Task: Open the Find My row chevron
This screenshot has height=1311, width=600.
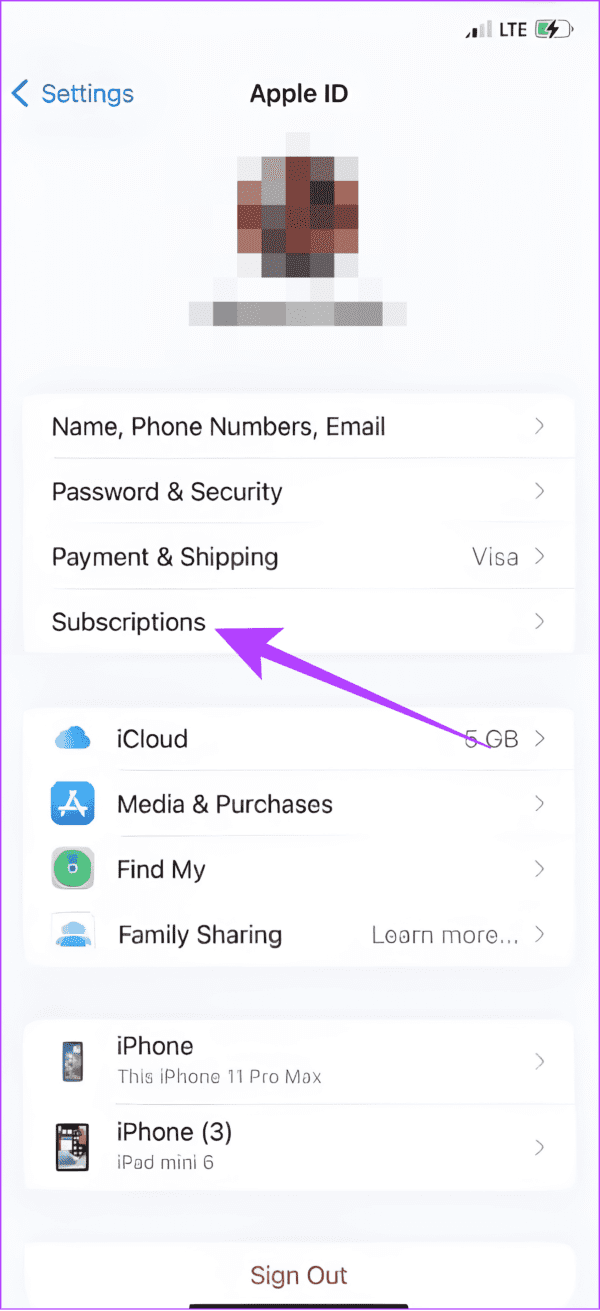Action: 540,869
